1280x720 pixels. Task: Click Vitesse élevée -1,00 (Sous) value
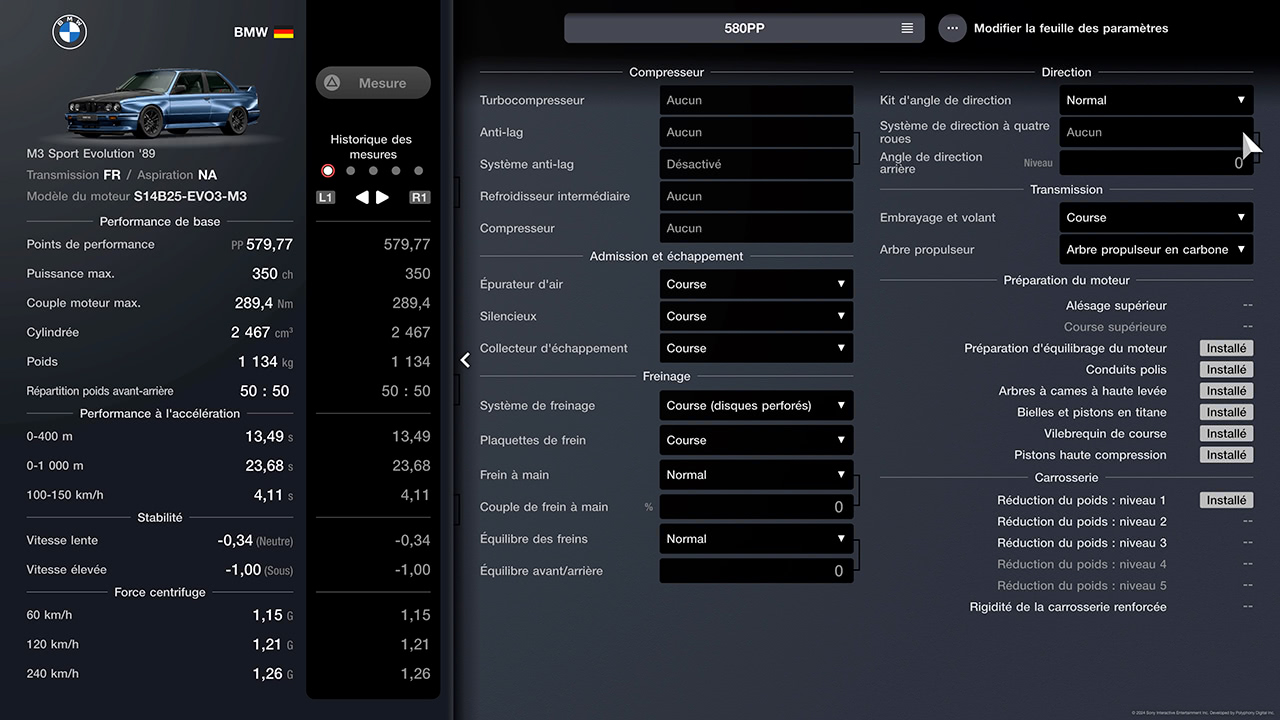point(259,570)
